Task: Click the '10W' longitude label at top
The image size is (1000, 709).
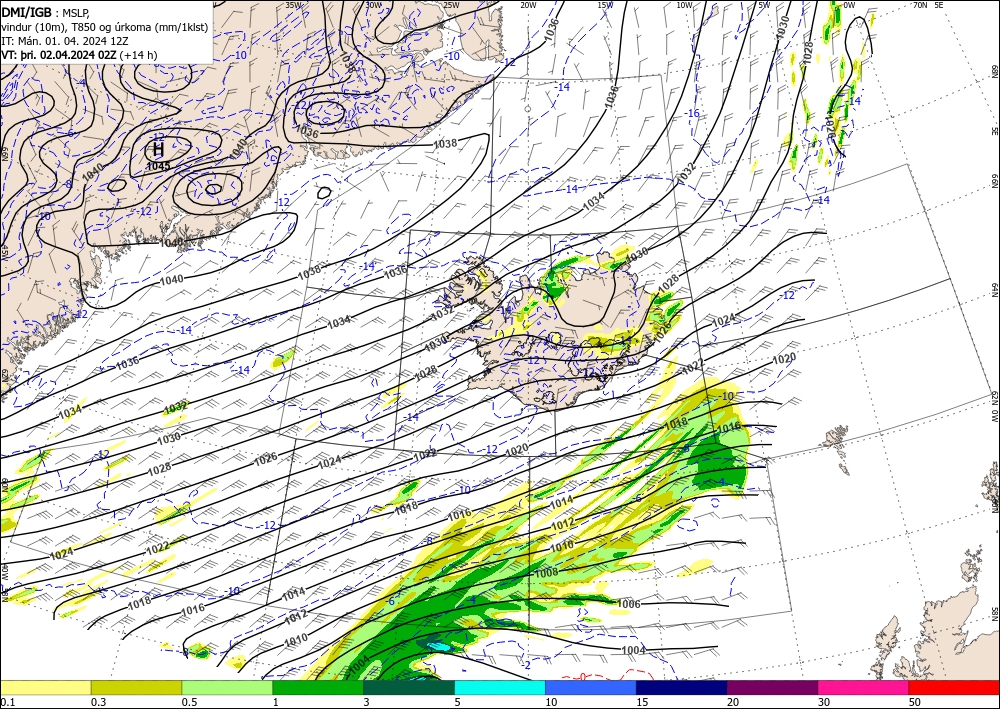Action: pos(684,5)
